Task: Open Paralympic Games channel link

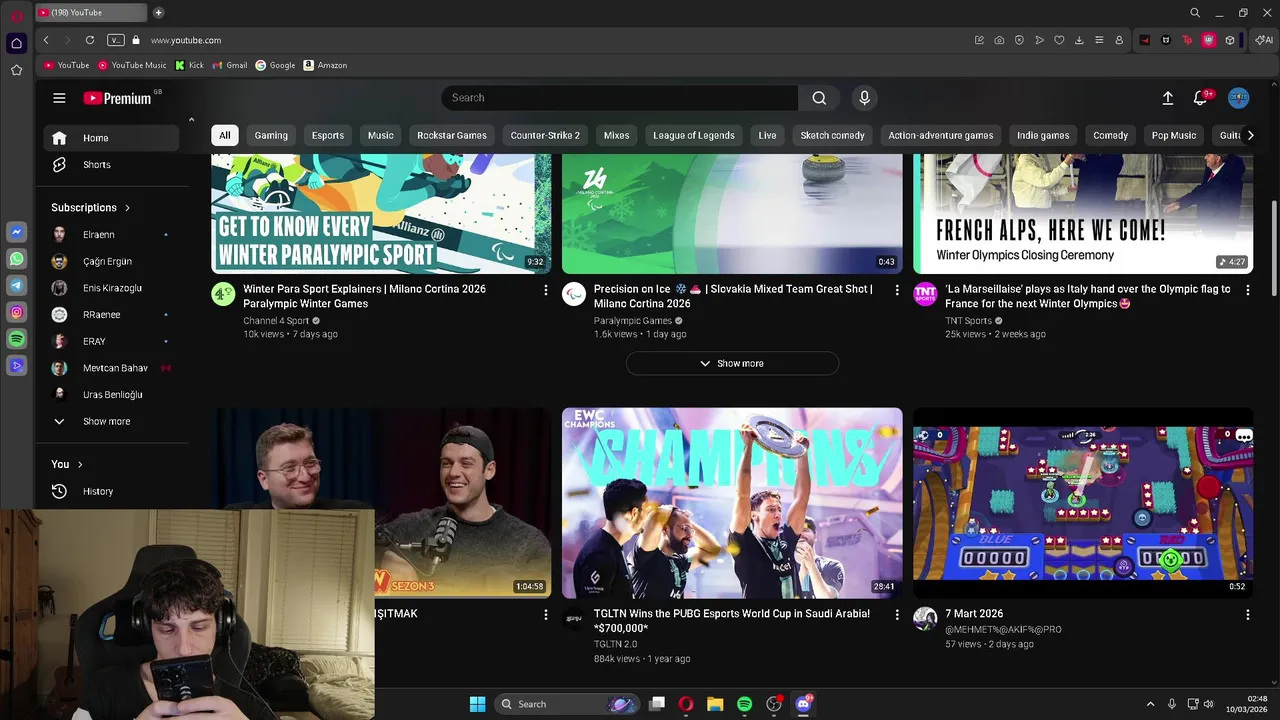Action: [633, 321]
